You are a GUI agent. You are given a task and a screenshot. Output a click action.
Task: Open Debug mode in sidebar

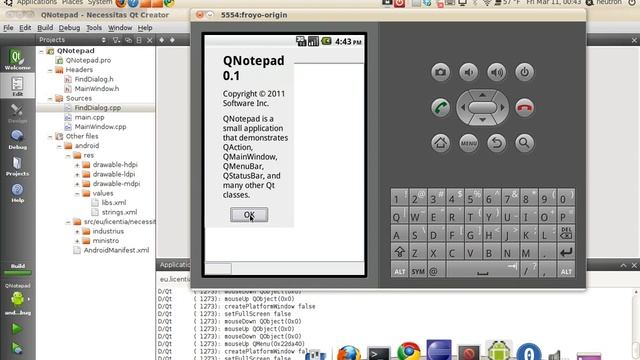point(17,139)
